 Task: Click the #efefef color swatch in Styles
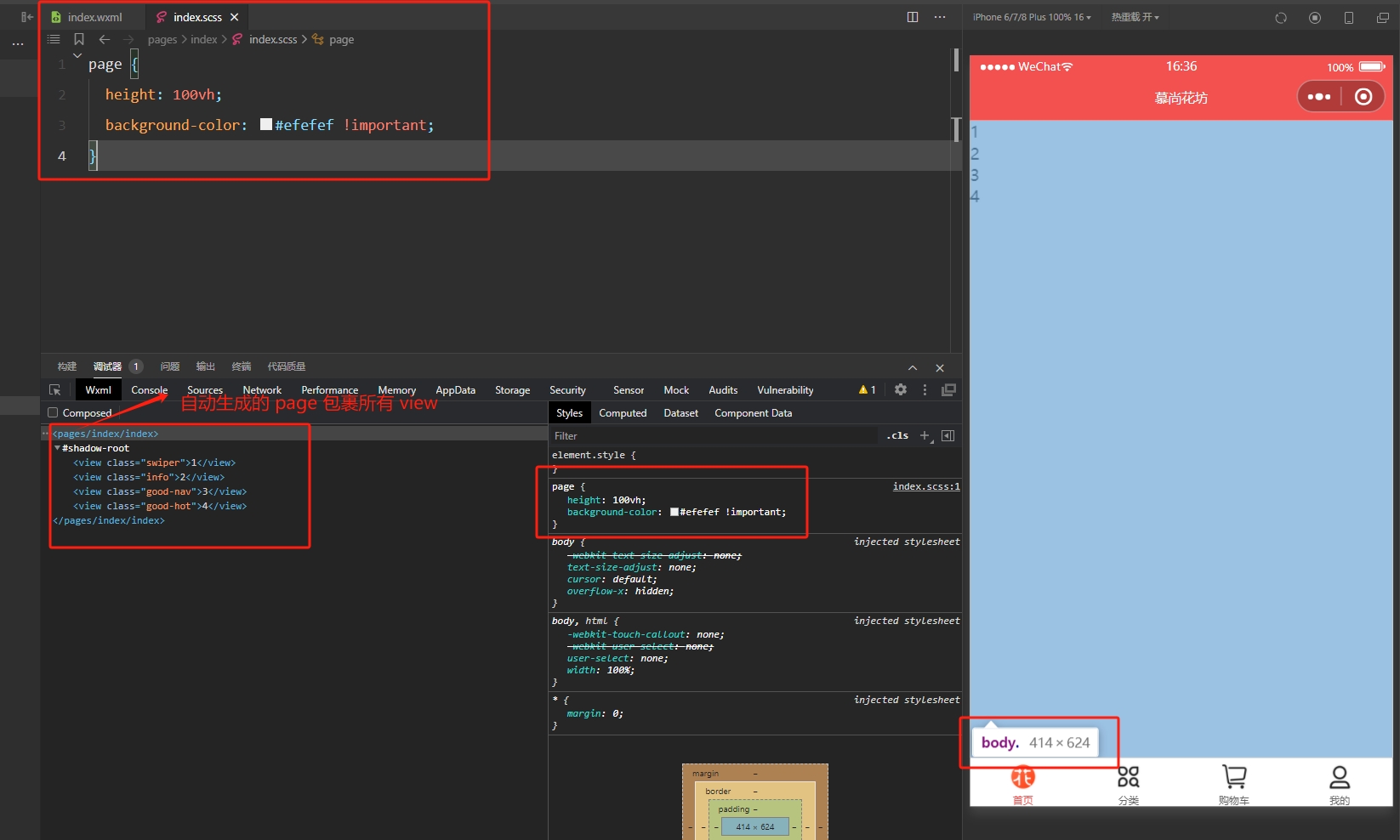pos(674,512)
